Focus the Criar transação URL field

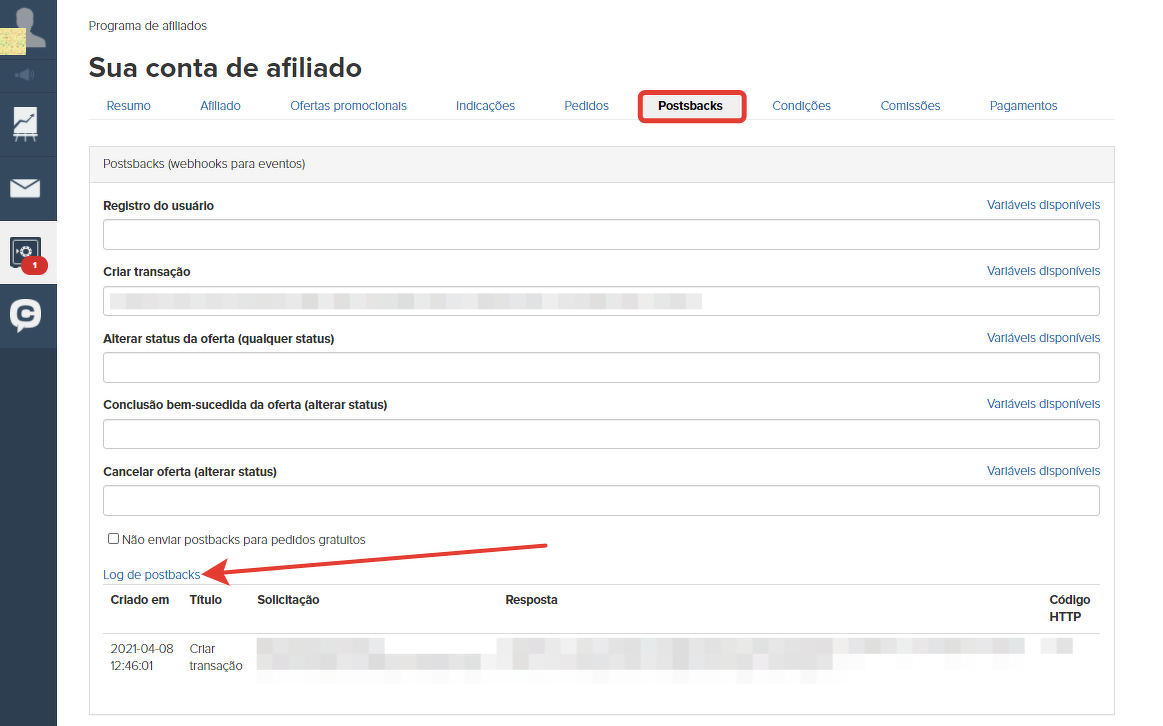tap(601, 301)
